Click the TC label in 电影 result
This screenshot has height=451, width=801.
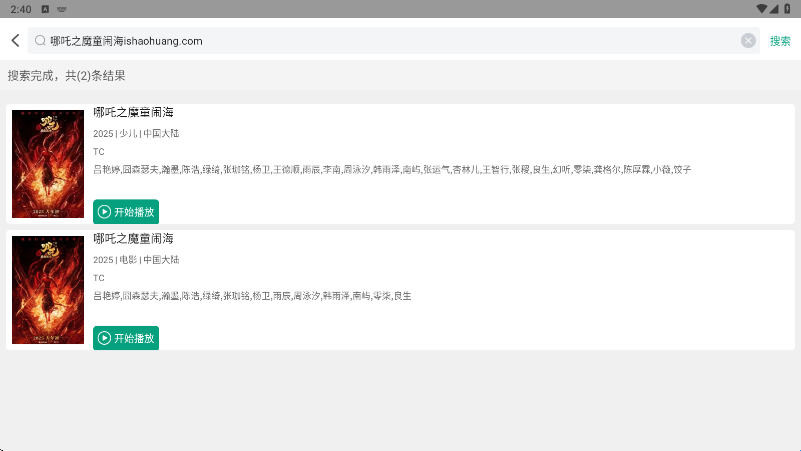click(99, 278)
